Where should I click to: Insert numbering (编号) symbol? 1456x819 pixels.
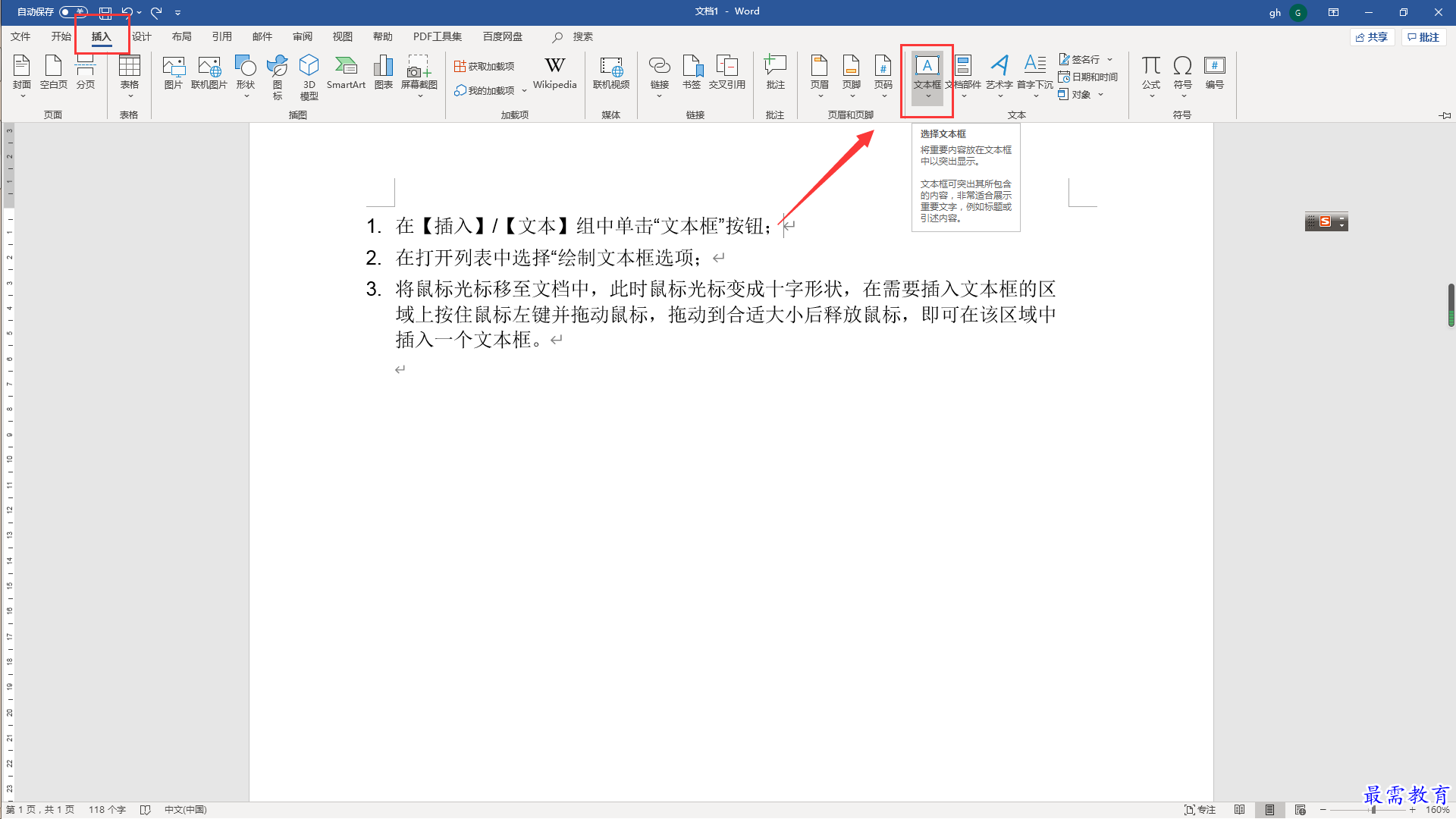point(1215,74)
